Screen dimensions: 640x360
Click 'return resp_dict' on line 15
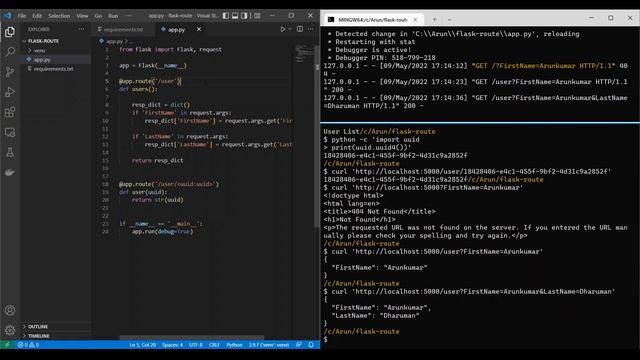point(157,160)
